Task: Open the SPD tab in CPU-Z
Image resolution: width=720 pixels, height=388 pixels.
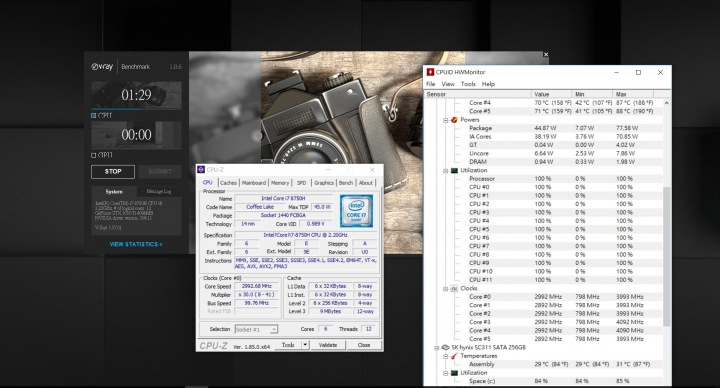Action: pos(302,183)
